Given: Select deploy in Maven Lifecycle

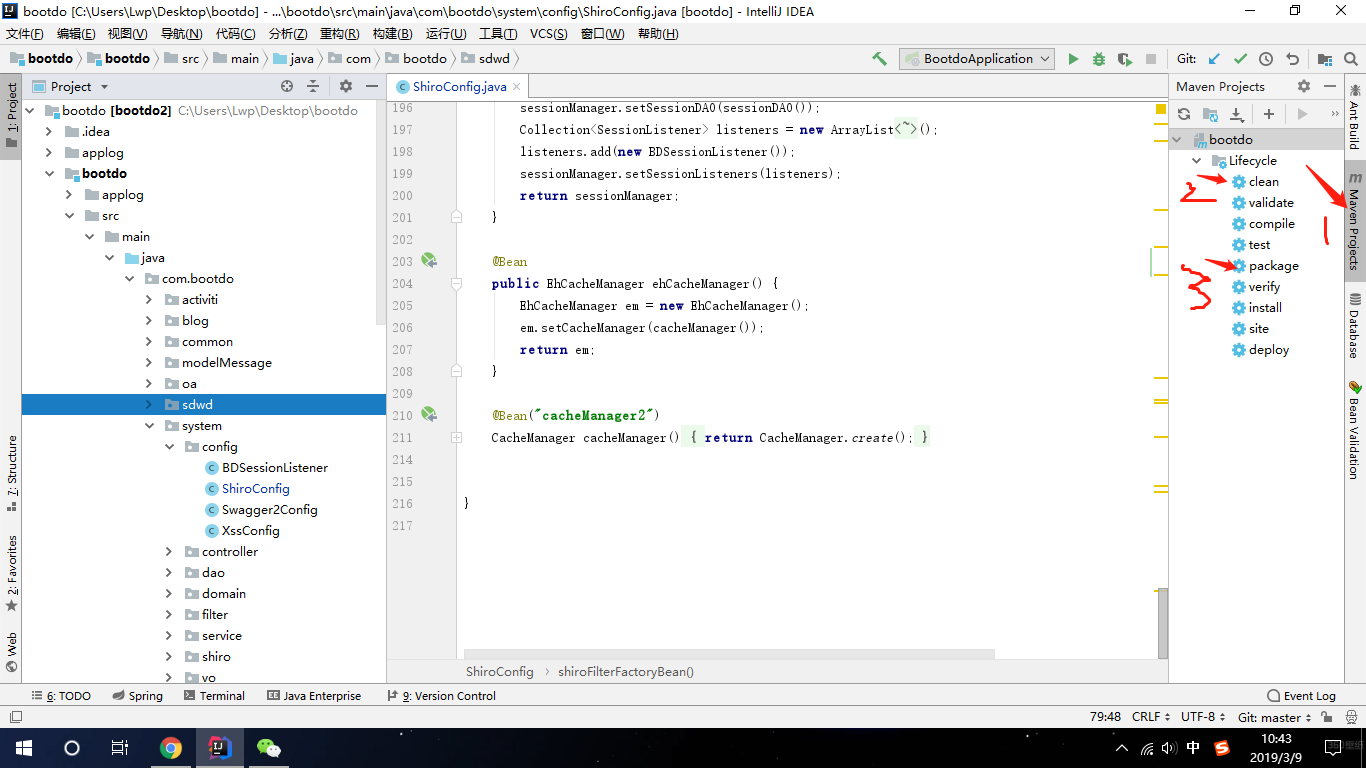Looking at the screenshot, I should click(x=1269, y=350).
